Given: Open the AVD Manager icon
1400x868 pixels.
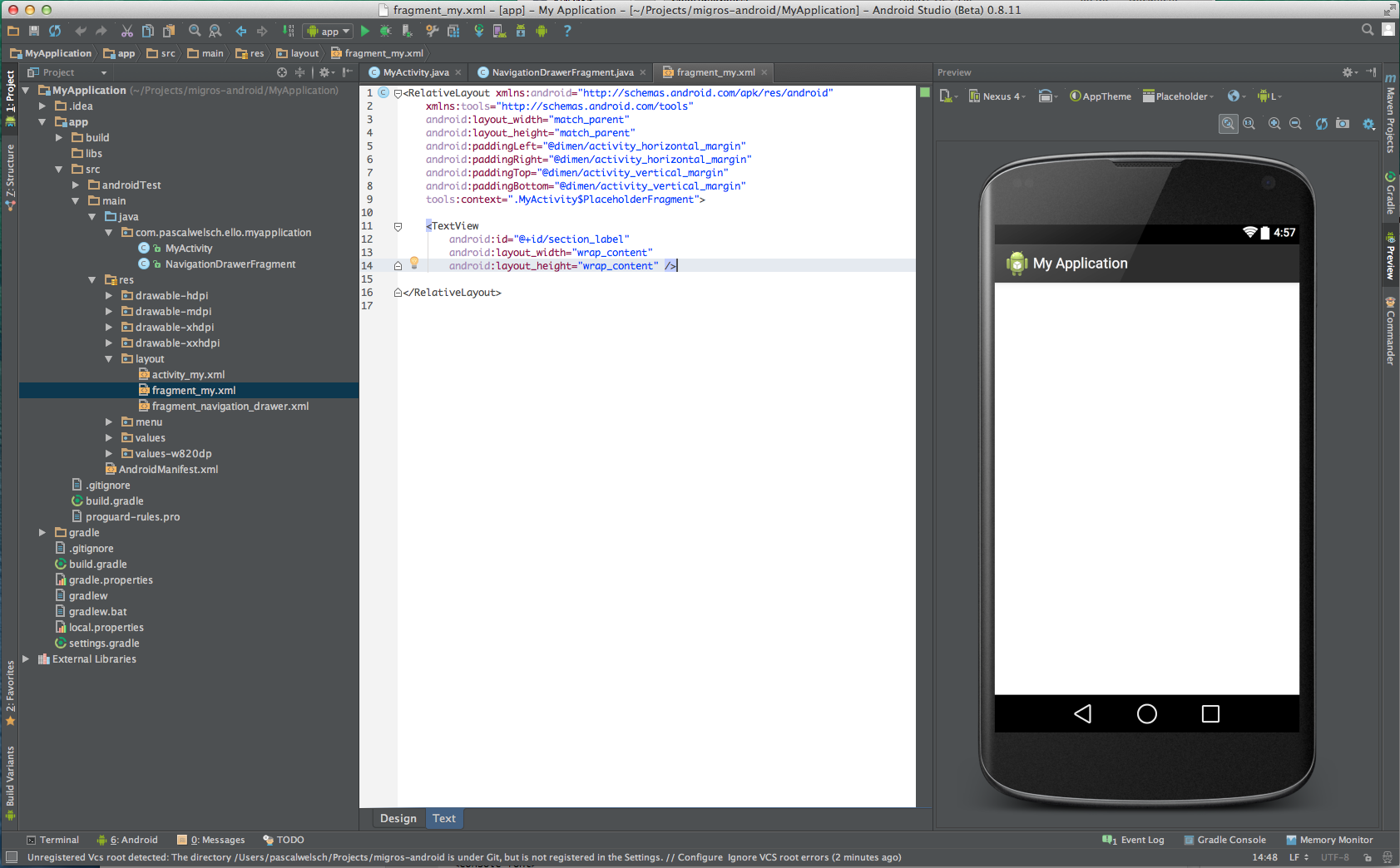Looking at the screenshot, I should [500, 31].
